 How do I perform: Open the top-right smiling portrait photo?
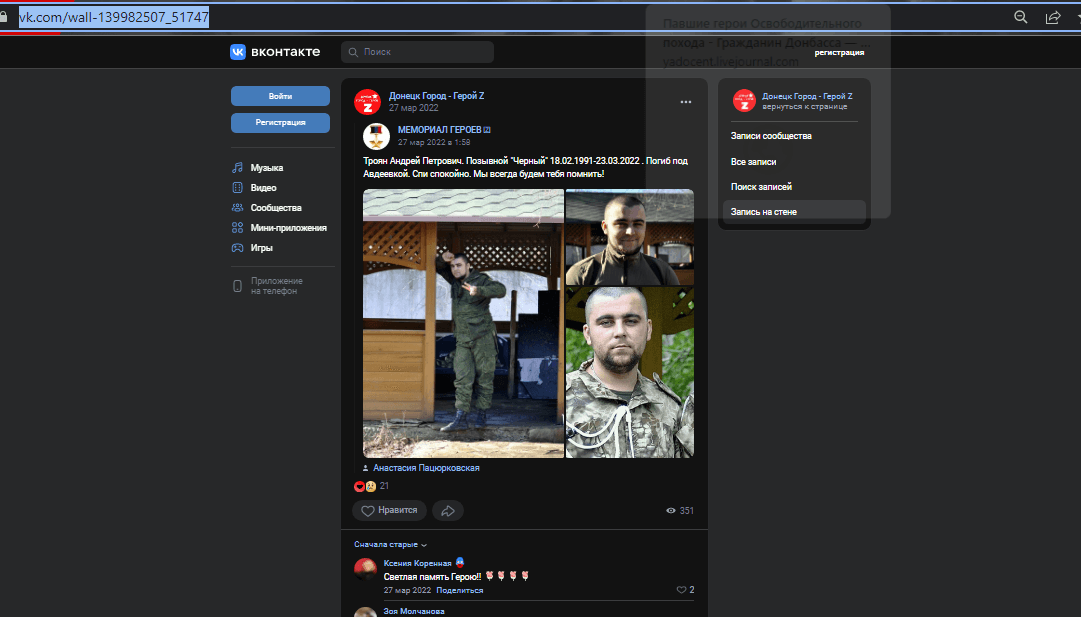630,237
